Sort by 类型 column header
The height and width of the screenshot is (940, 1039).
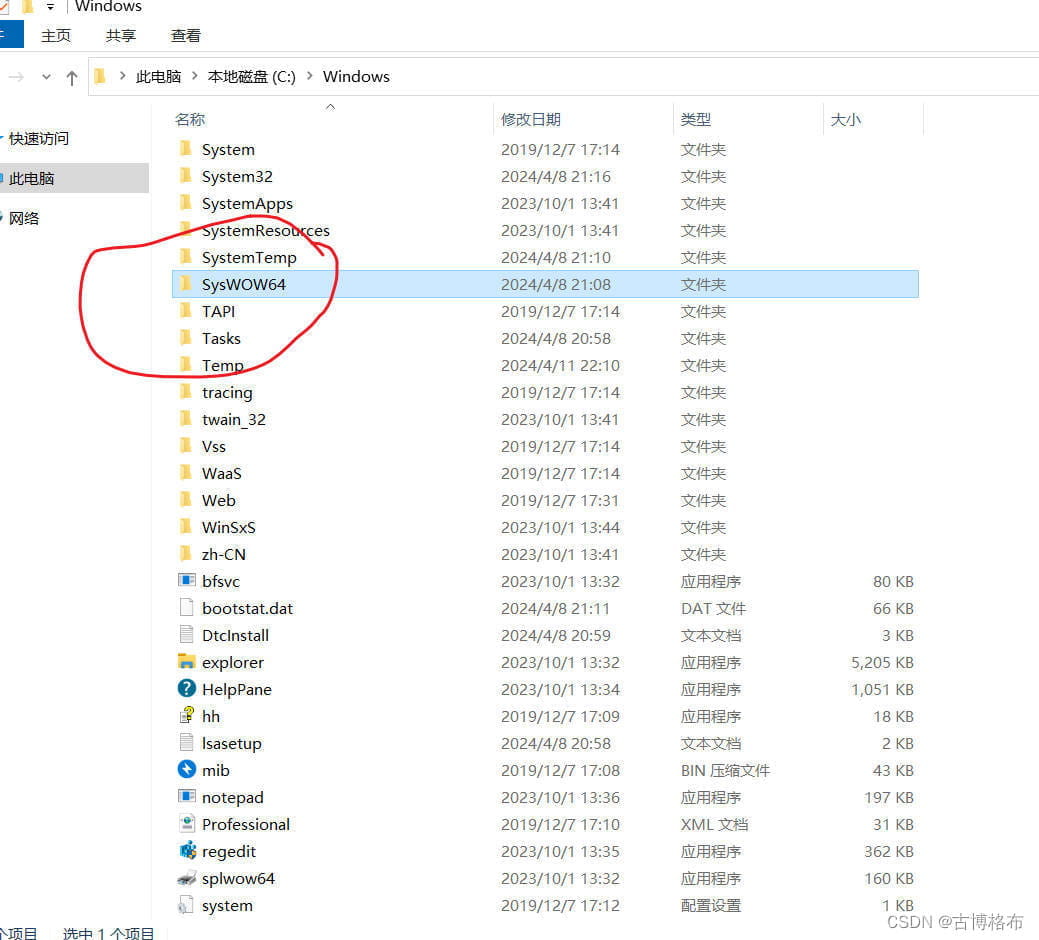696,120
